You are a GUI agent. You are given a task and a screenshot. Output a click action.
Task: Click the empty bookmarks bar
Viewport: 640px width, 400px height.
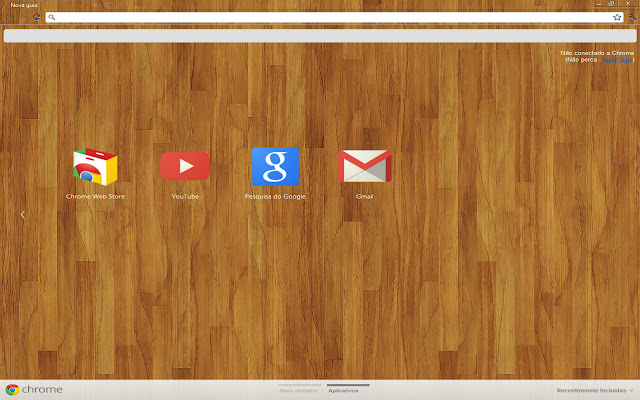tap(320, 36)
